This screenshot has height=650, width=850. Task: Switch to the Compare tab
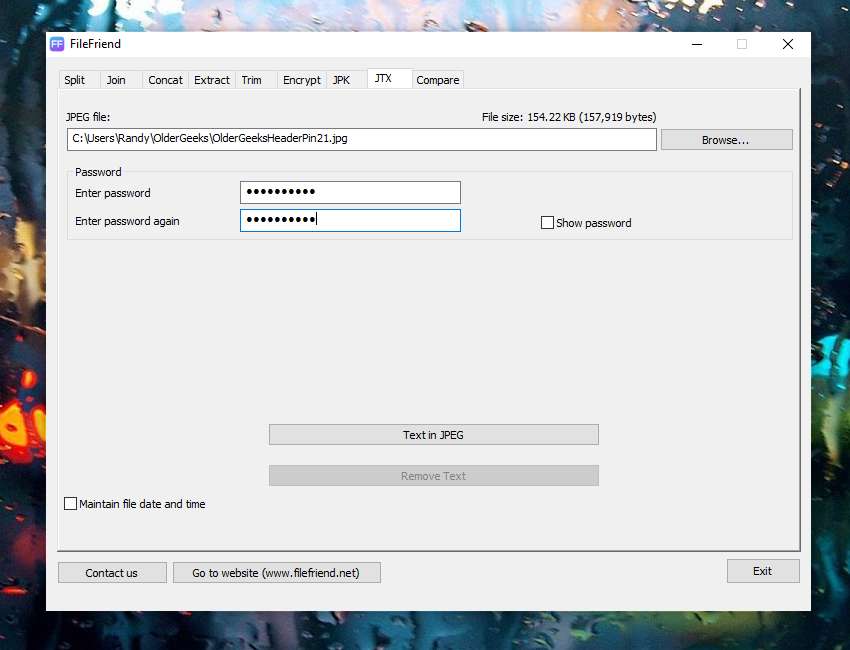[x=437, y=80]
